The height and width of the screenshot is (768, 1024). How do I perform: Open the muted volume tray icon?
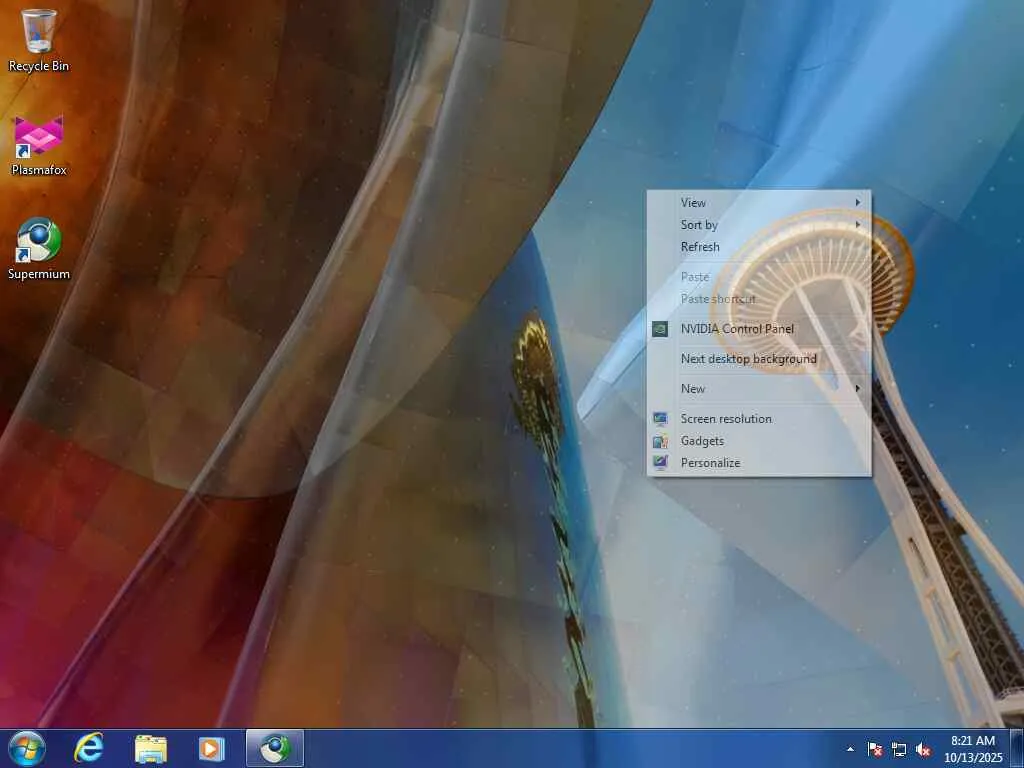pos(923,749)
